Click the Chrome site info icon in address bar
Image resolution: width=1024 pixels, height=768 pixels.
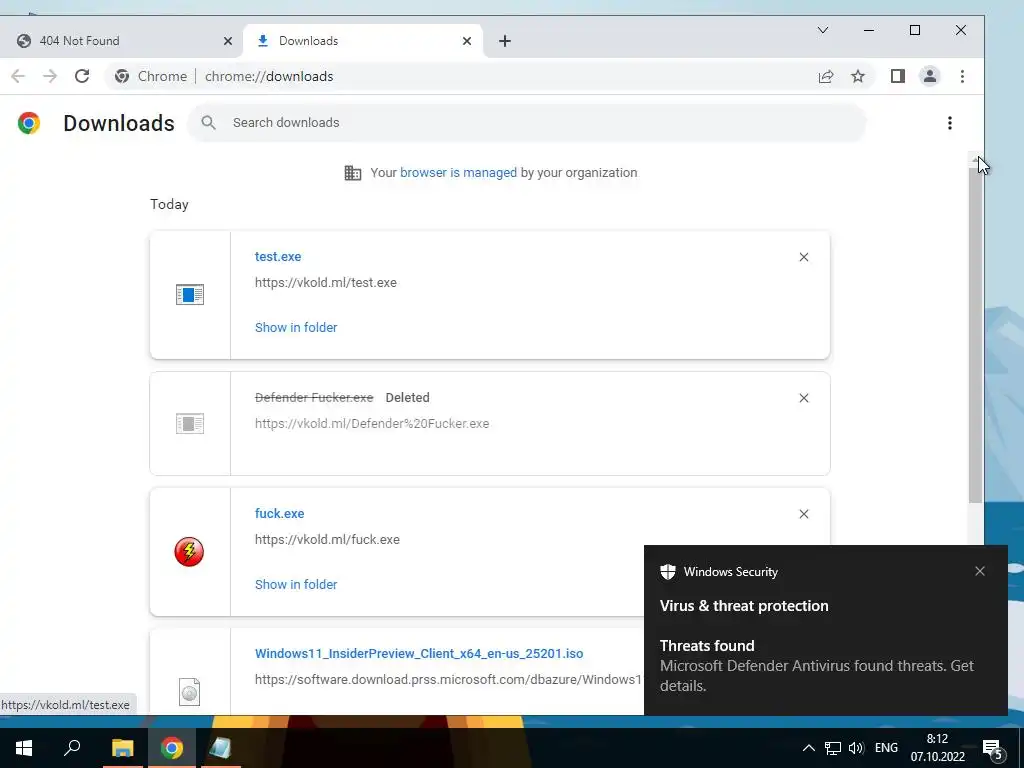122,76
